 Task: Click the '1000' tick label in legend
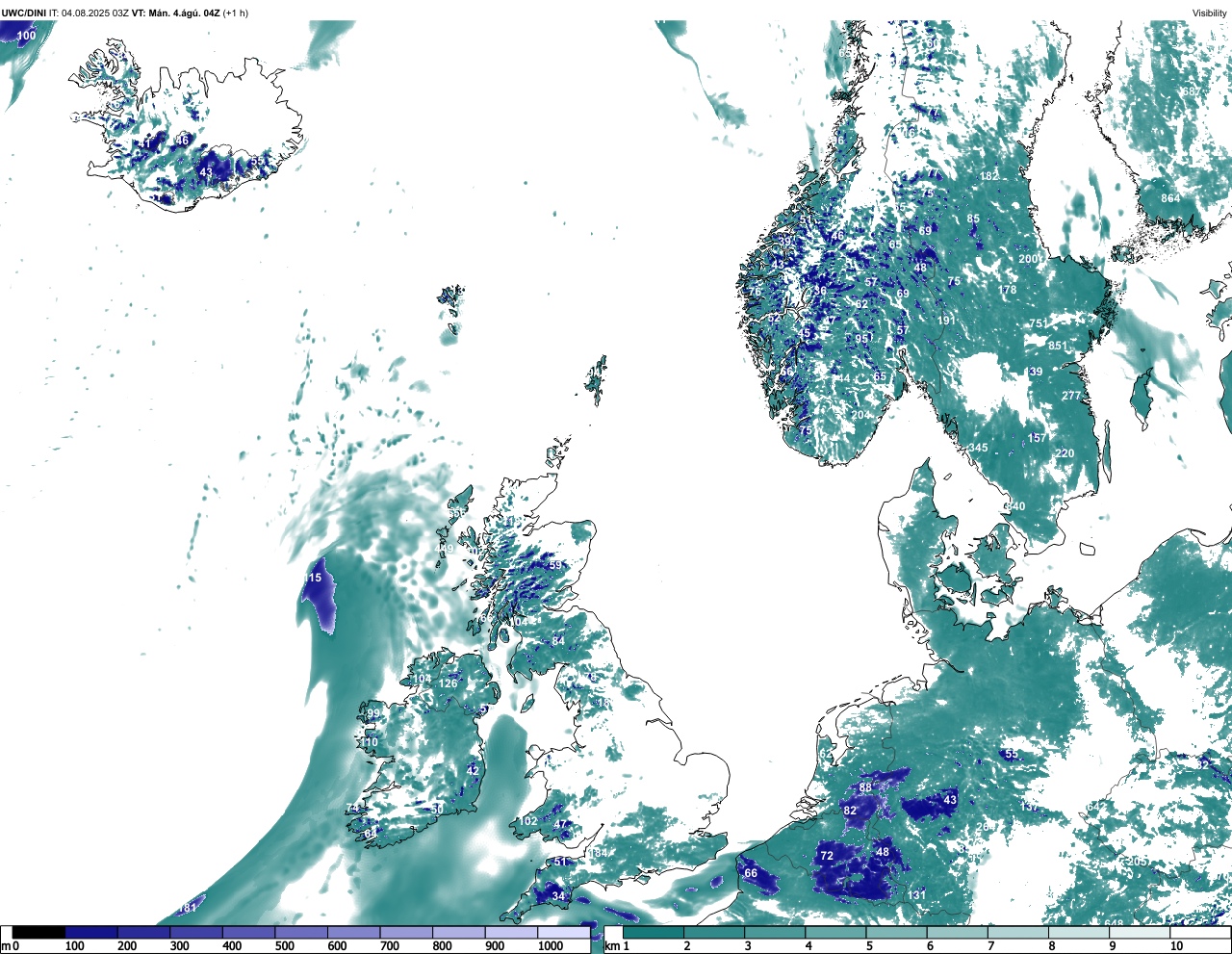click(x=551, y=946)
